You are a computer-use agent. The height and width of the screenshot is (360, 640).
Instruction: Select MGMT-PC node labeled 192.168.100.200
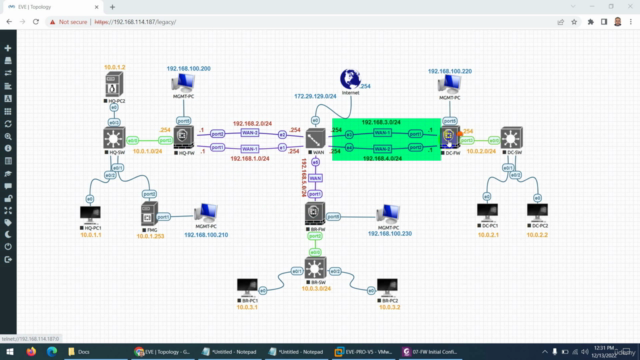coord(183,83)
